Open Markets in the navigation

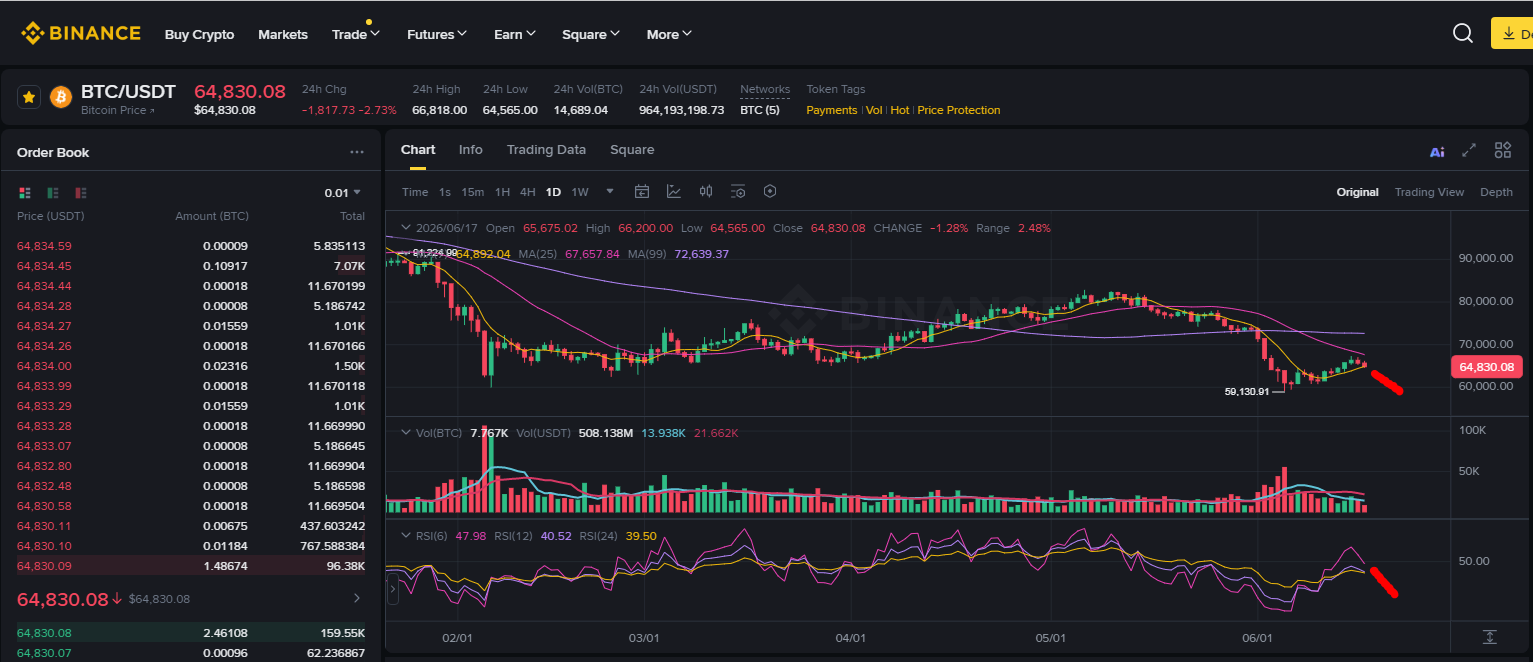[x=283, y=34]
